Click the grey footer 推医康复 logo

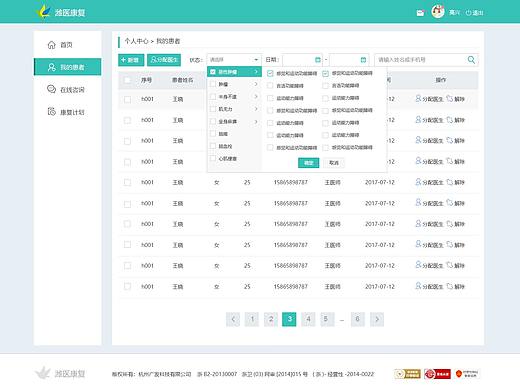60,373
